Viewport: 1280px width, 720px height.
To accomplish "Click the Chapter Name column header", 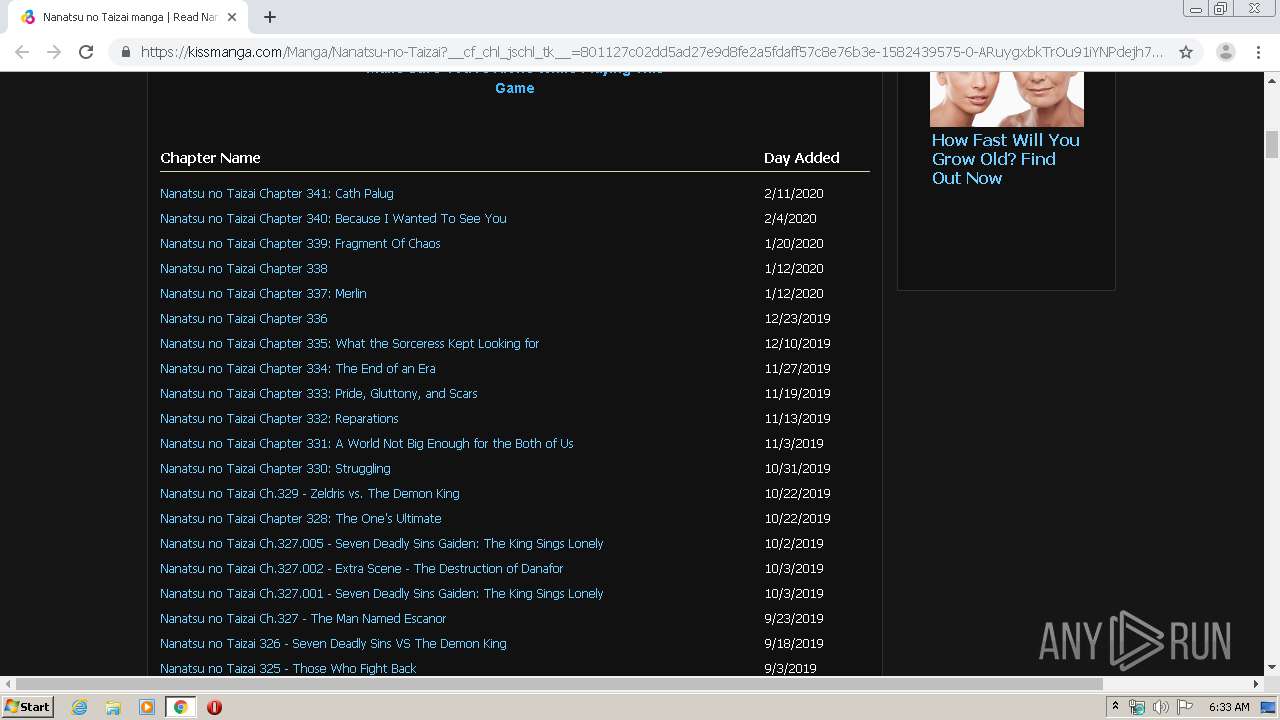I will click(210, 158).
